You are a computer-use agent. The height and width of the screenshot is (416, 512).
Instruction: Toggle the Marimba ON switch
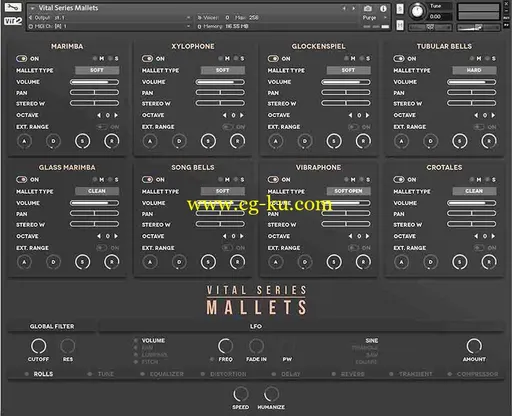pos(22,59)
